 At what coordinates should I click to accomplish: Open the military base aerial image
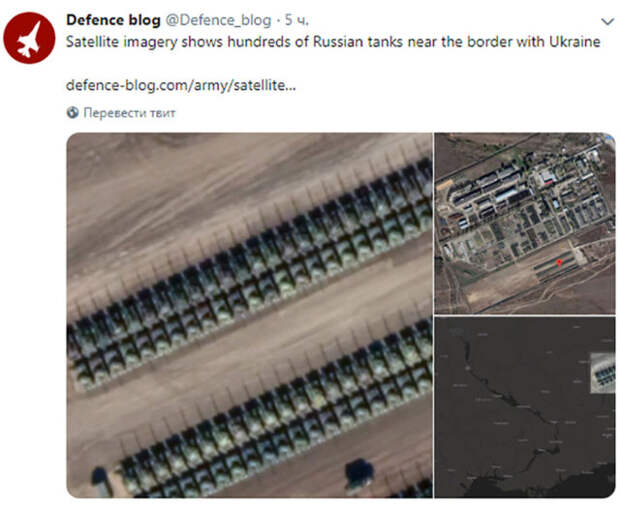pos(525,223)
